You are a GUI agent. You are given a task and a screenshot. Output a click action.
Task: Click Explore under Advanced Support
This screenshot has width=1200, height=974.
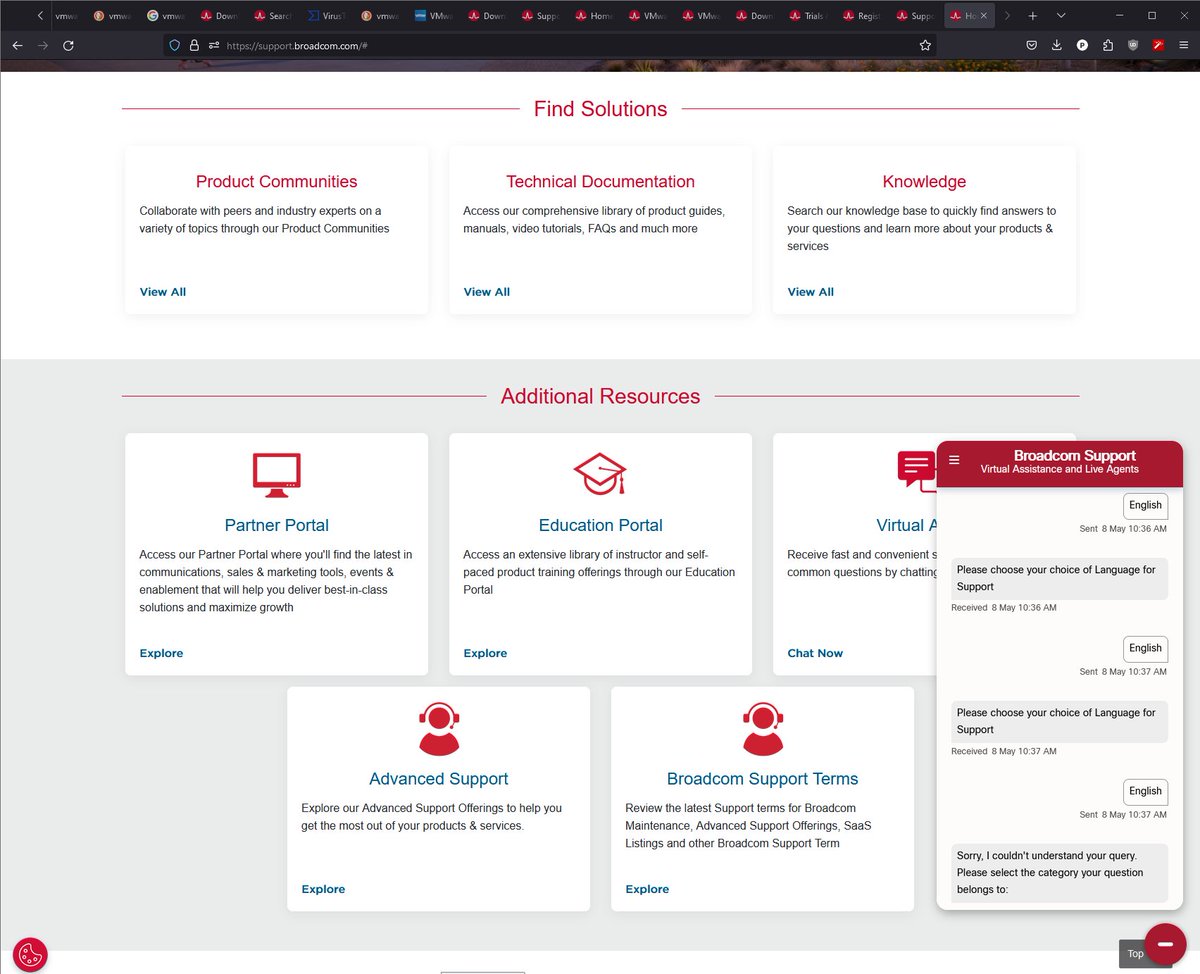coord(324,889)
